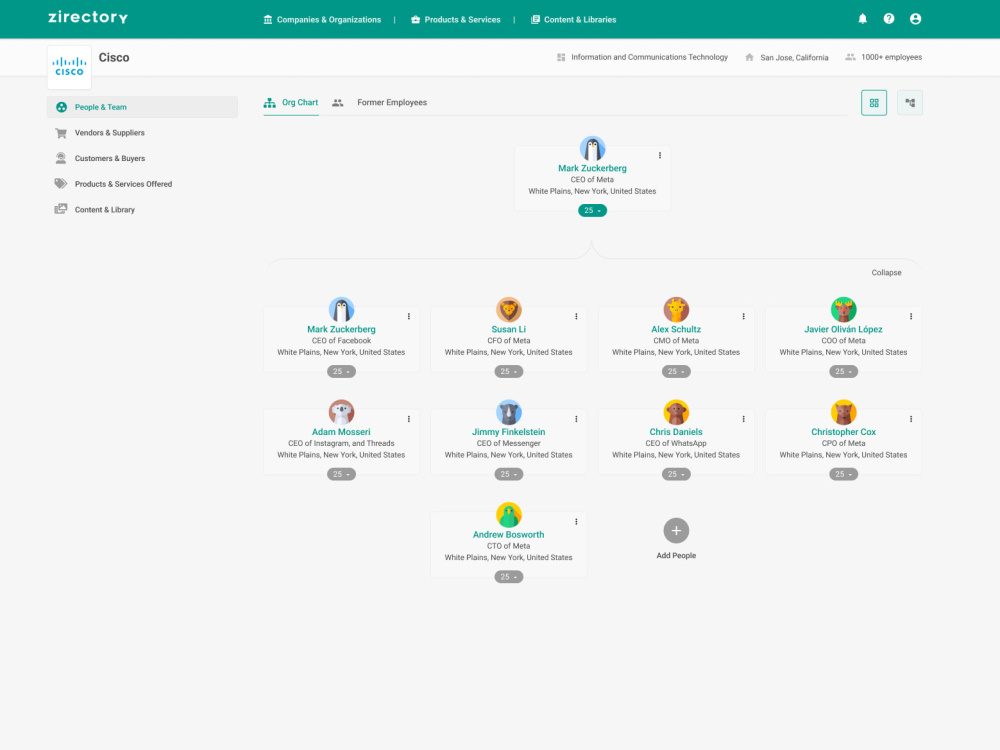Click the zirectory logo
1000x750 pixels.
[x=88, y=17]
